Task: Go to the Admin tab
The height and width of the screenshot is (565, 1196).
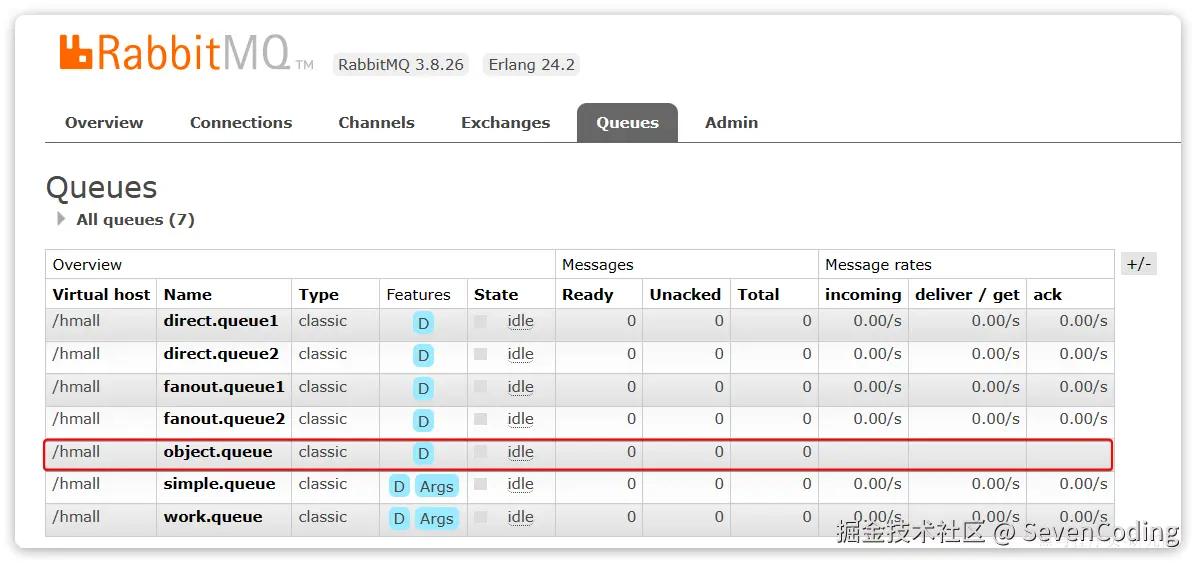Action: coord(731,123)
